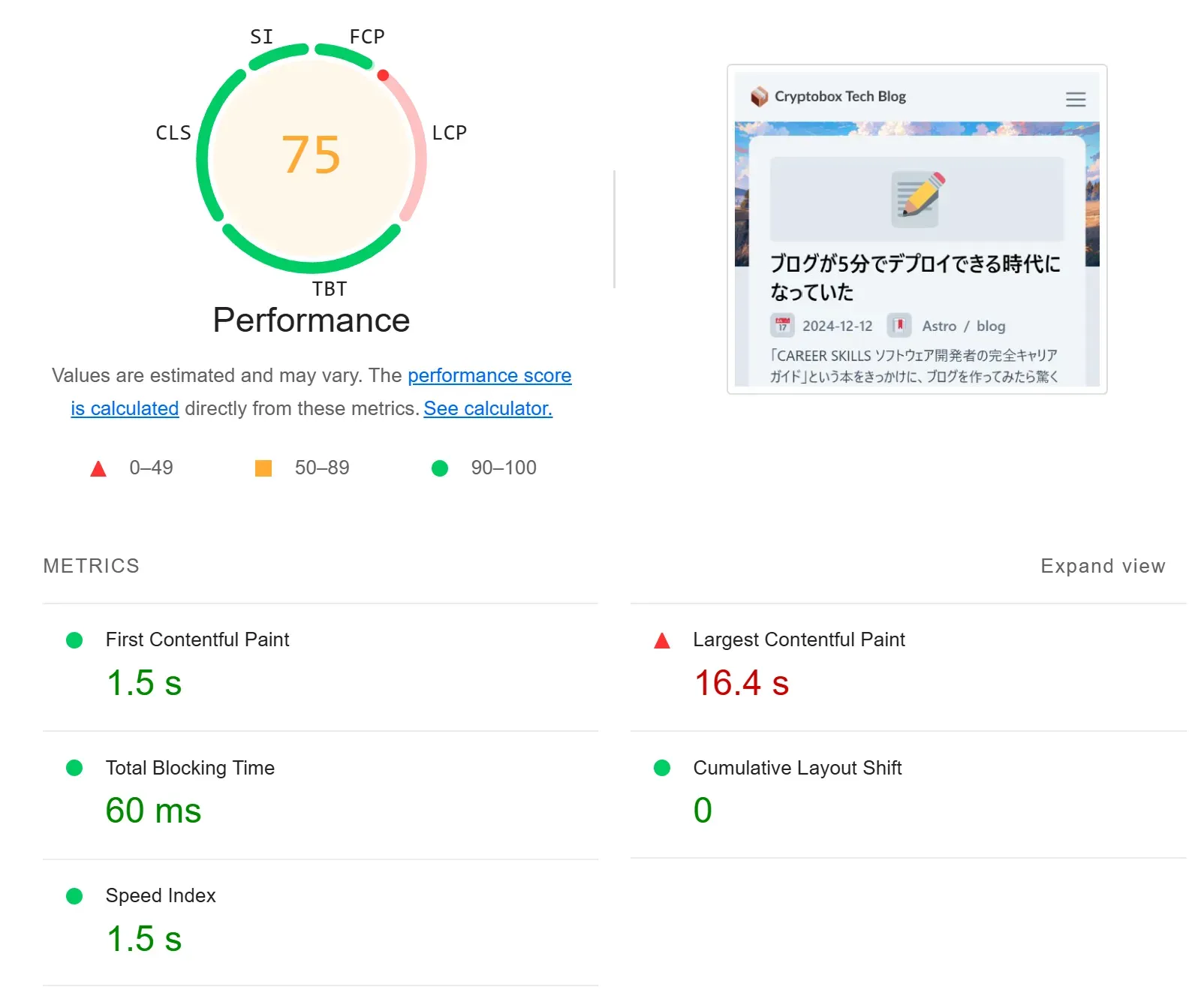The height and width of the screenshot is (1002, 1204).
Task: Click the orange square 50–89 legend icon
Action: pos(263,468)
